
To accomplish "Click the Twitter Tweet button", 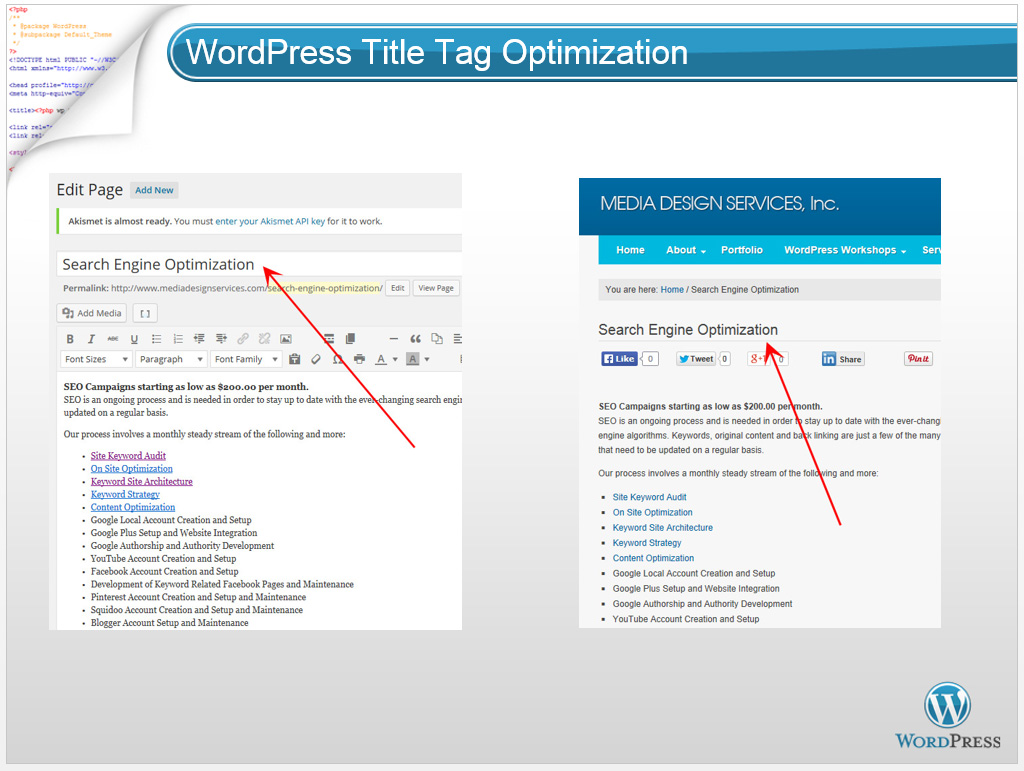I will tap(696, 358).
